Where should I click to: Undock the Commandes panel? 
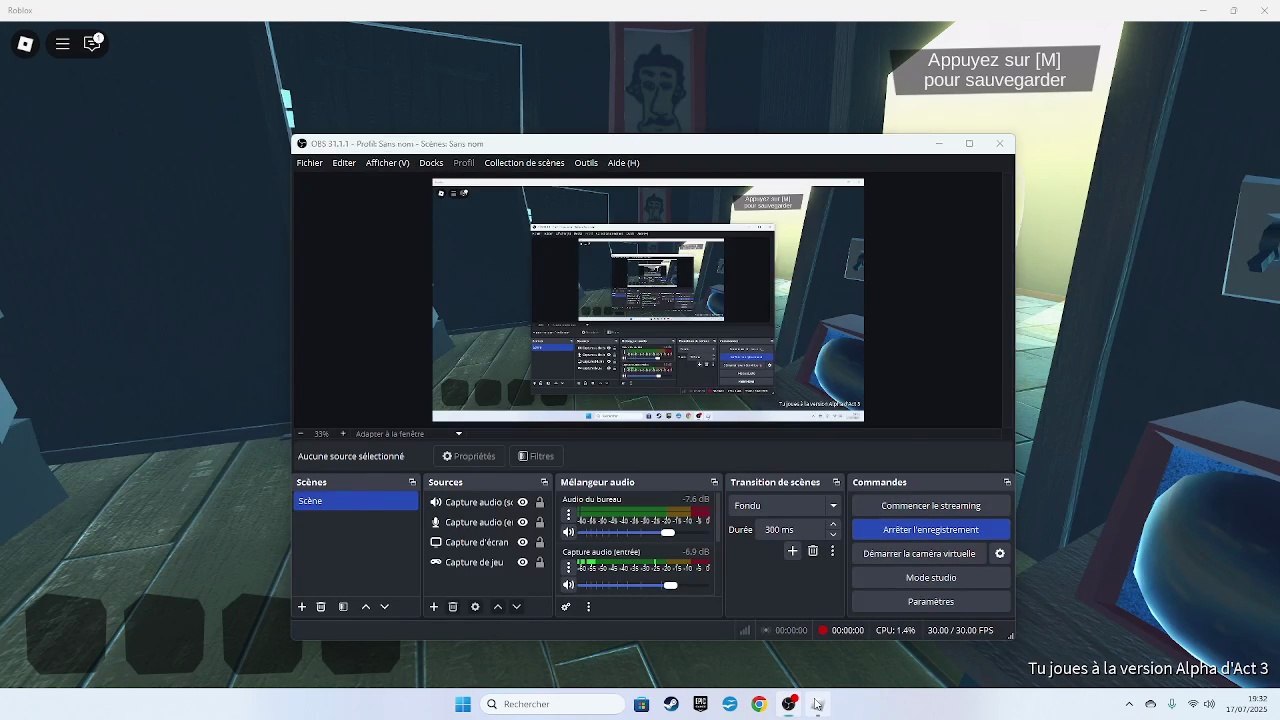(x=1007, y=482)
